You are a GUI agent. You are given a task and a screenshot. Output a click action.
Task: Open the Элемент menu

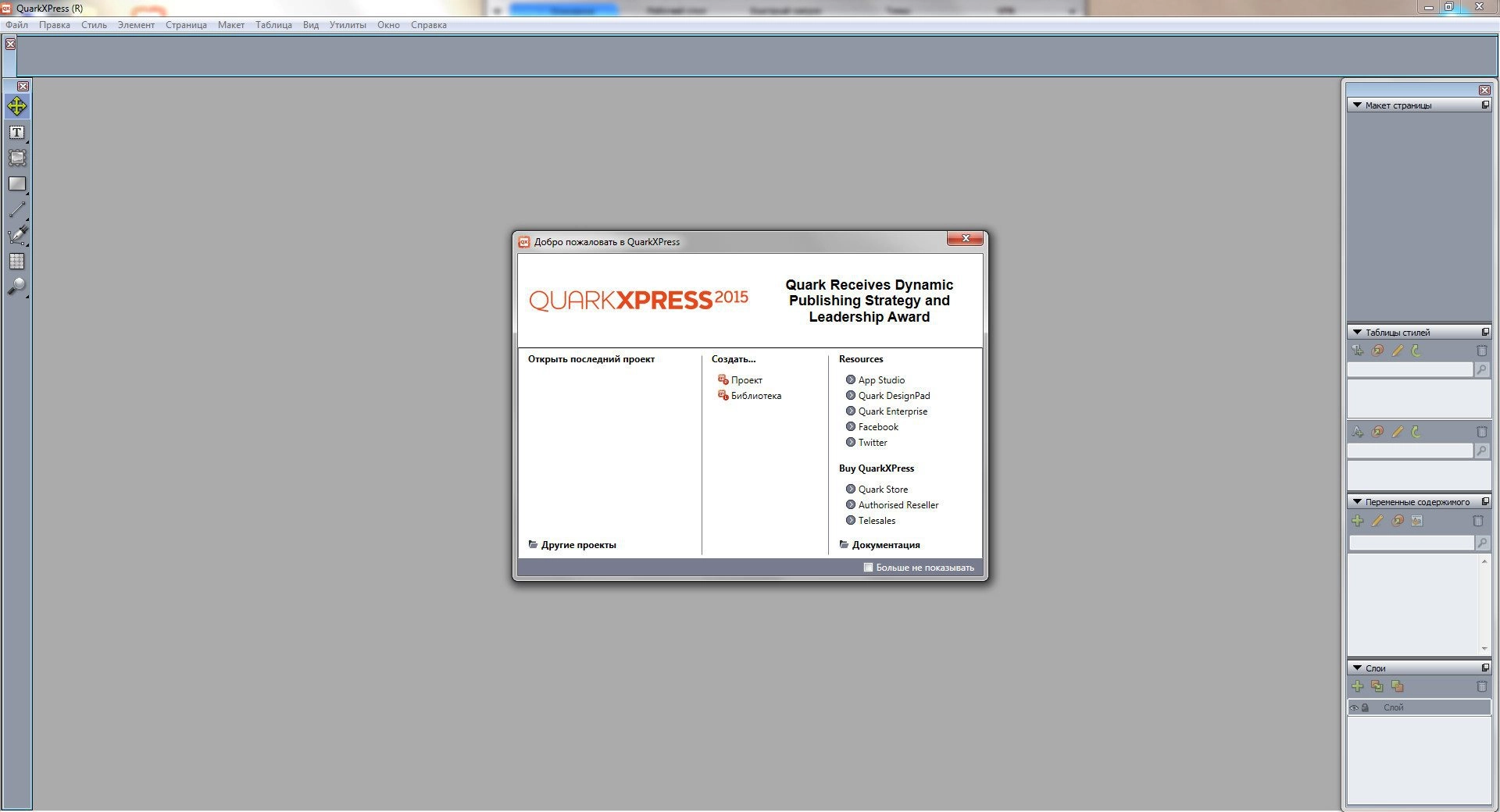136,25
